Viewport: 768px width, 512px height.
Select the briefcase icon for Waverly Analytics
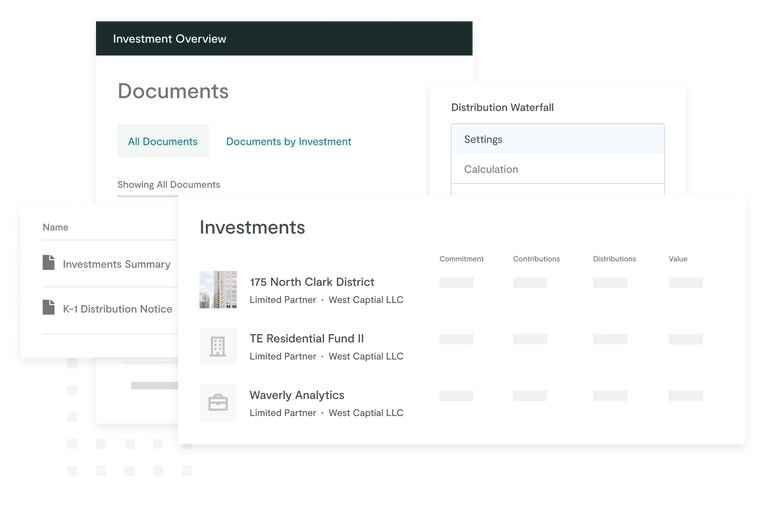pos(218,402)
